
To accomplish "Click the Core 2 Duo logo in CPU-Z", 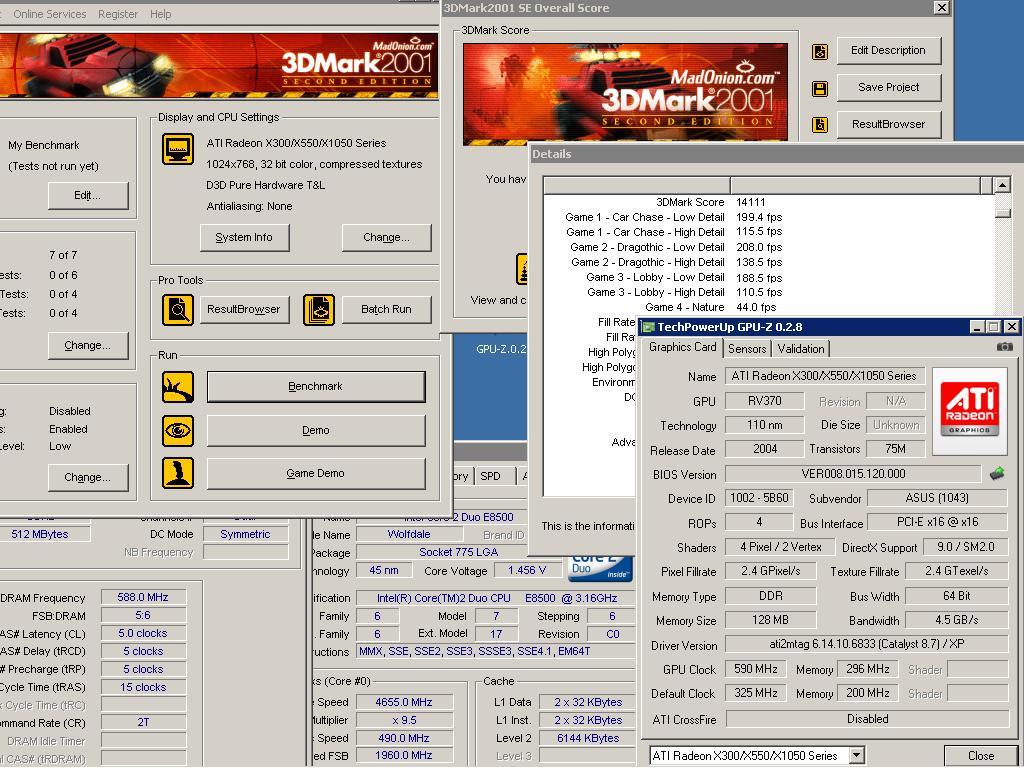I will click(600, 568).
